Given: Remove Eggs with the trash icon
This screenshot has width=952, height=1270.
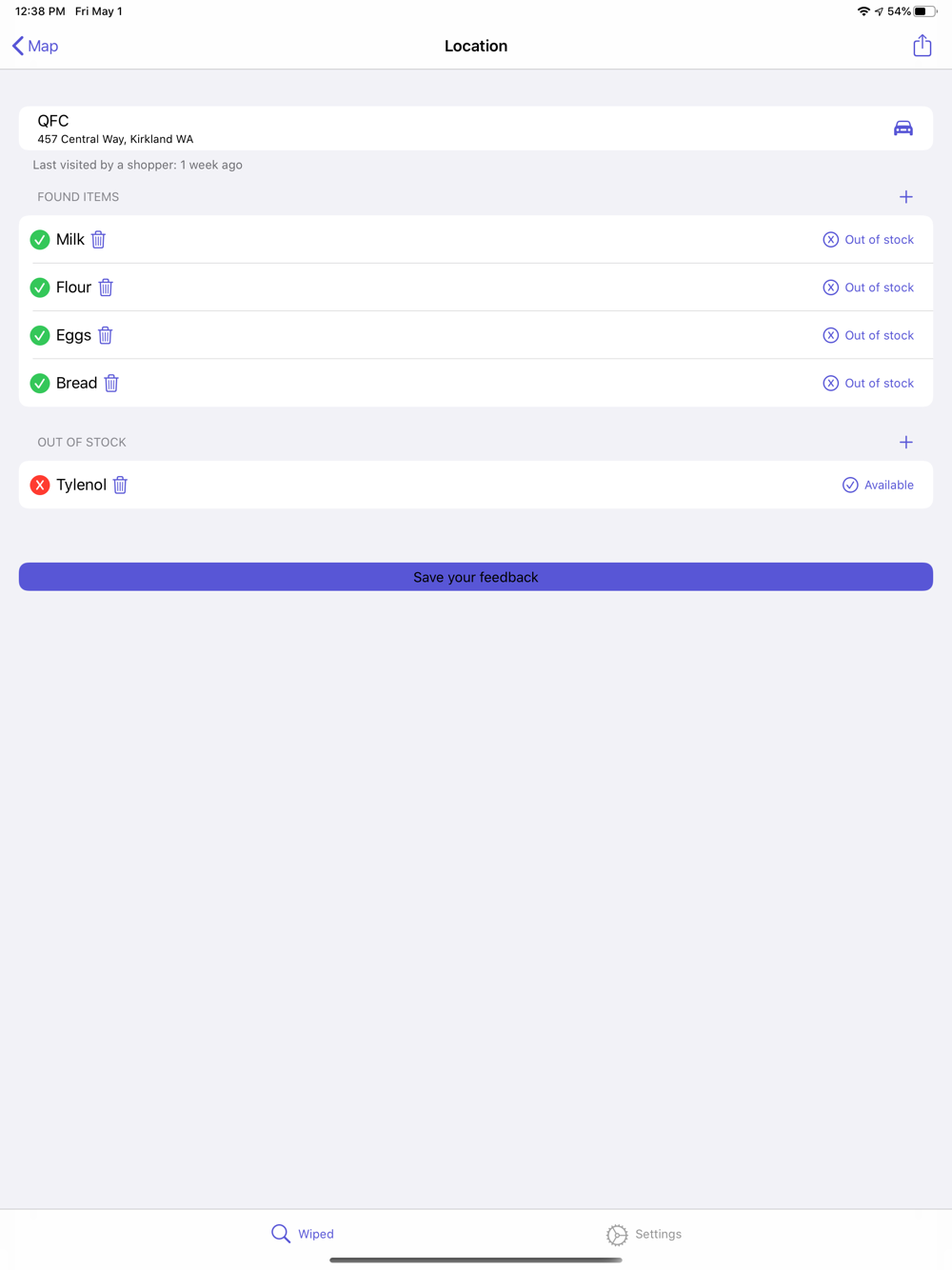Looking at the screenshot, I should point(106,335).
